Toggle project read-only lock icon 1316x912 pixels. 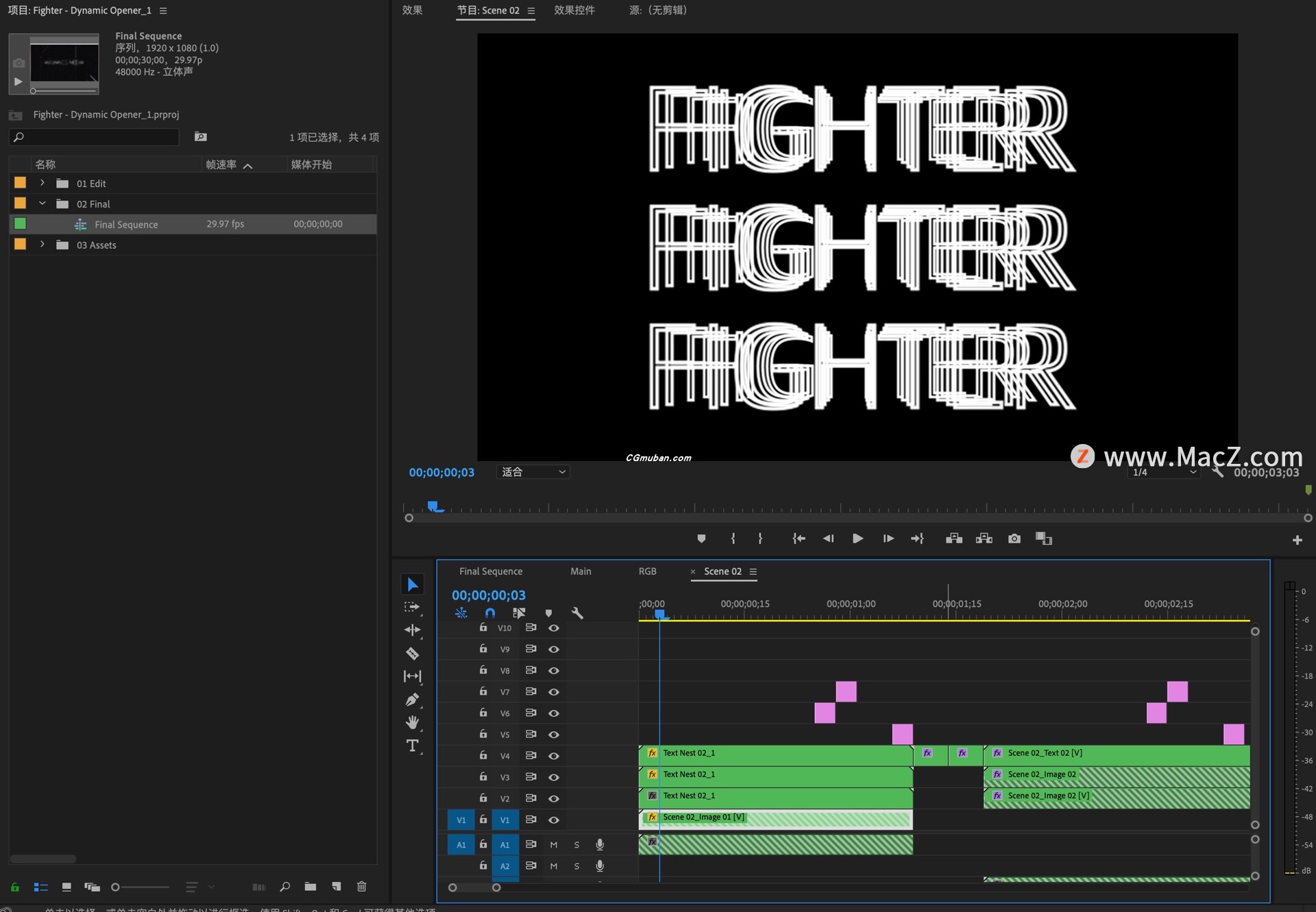point(15,887)
